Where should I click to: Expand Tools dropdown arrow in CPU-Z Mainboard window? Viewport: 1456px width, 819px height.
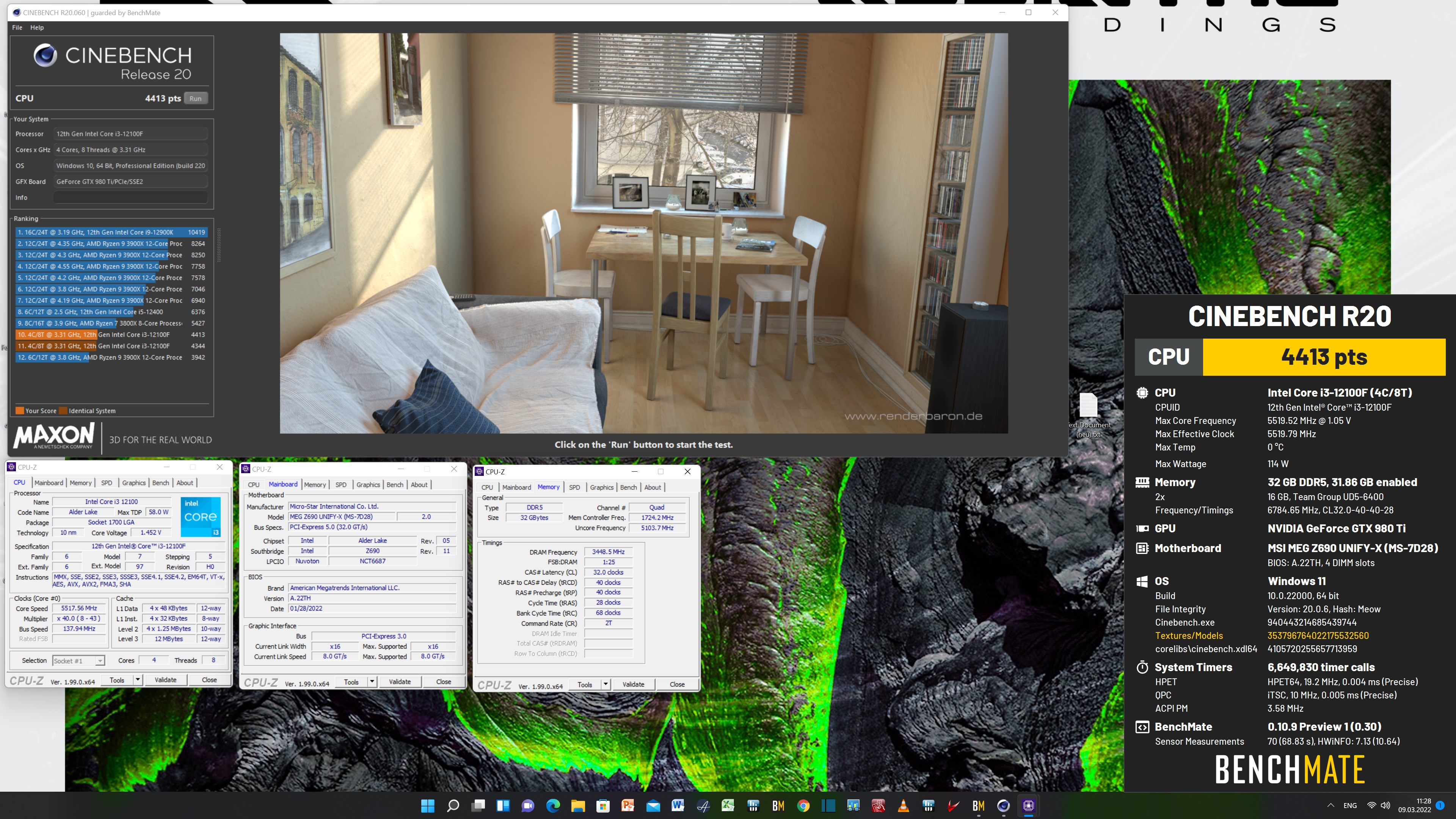click(372, 682)
